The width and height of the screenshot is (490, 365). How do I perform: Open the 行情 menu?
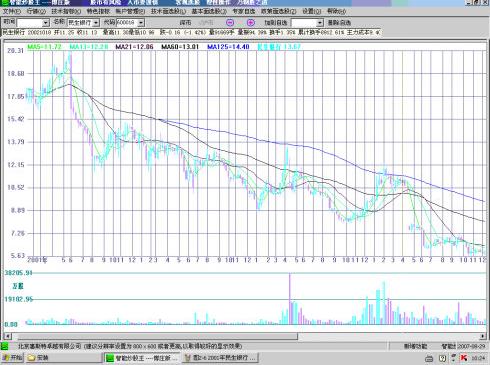pos(36,11)
